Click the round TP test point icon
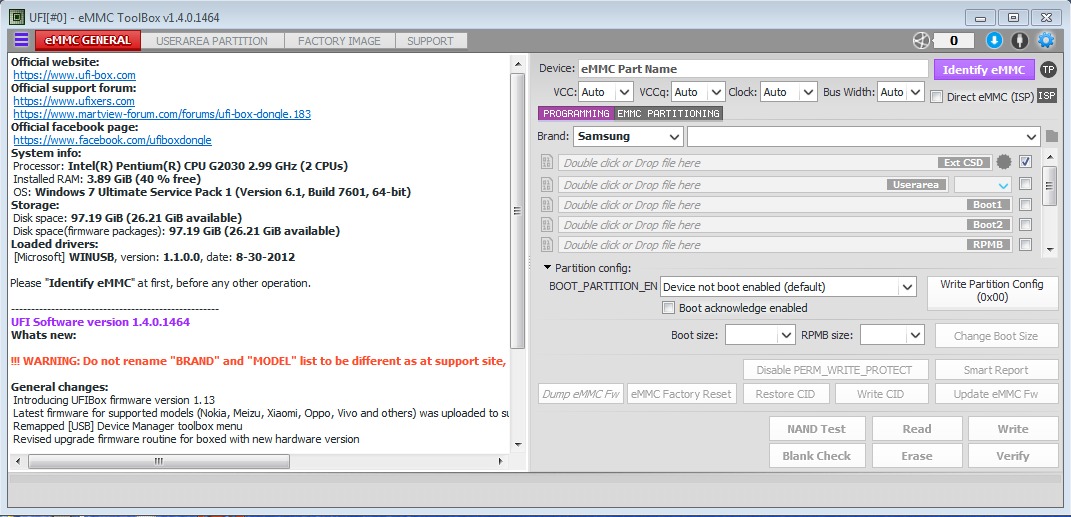The width and height of the screenshot is (1071, 517). coord(1048,69)
